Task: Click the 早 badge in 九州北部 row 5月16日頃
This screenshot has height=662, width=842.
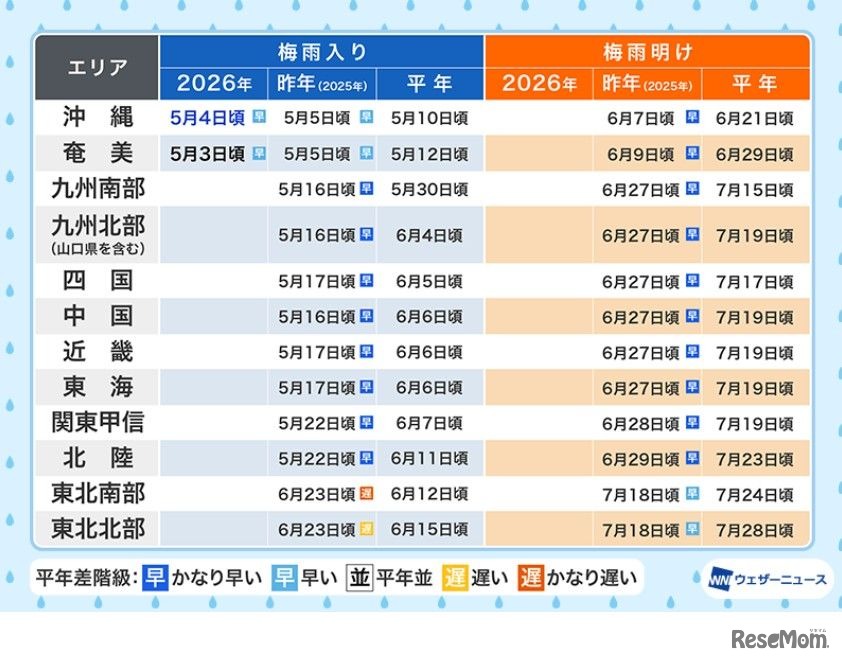Action: click(366, 234)
